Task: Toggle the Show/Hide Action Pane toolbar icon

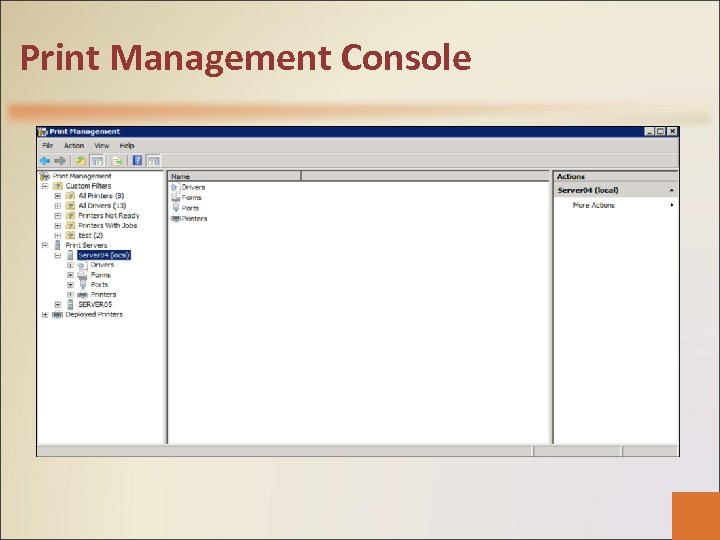Action: coord(153,161)
